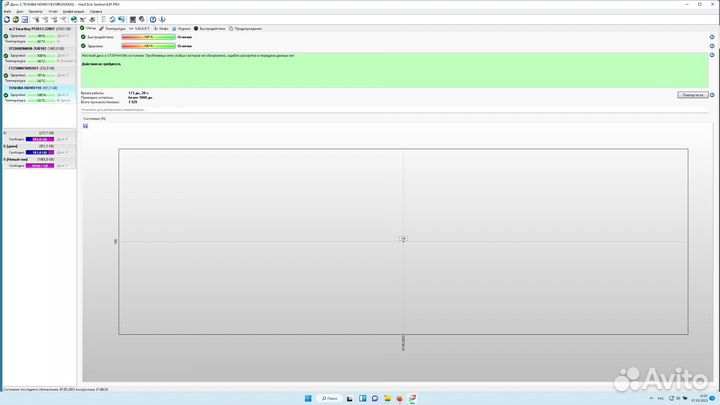Click help icon next to Повтор теста
The height and width of the screenshot is (405, 720).
712,95
